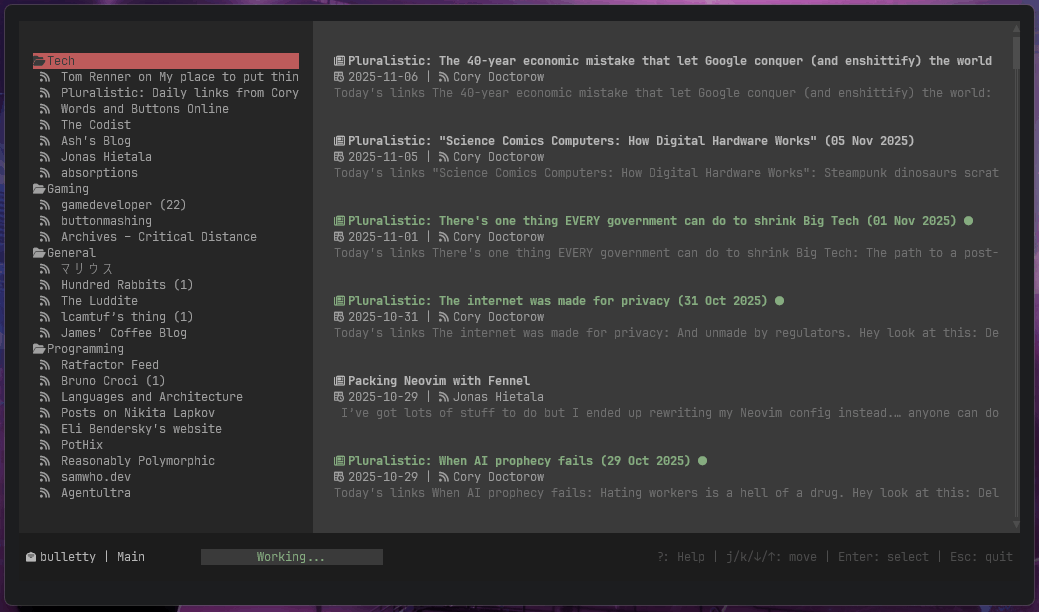This screenshot has height=612, width=1039.
Task: Click RSS icon next to buttonmashing
Action: 45,221
